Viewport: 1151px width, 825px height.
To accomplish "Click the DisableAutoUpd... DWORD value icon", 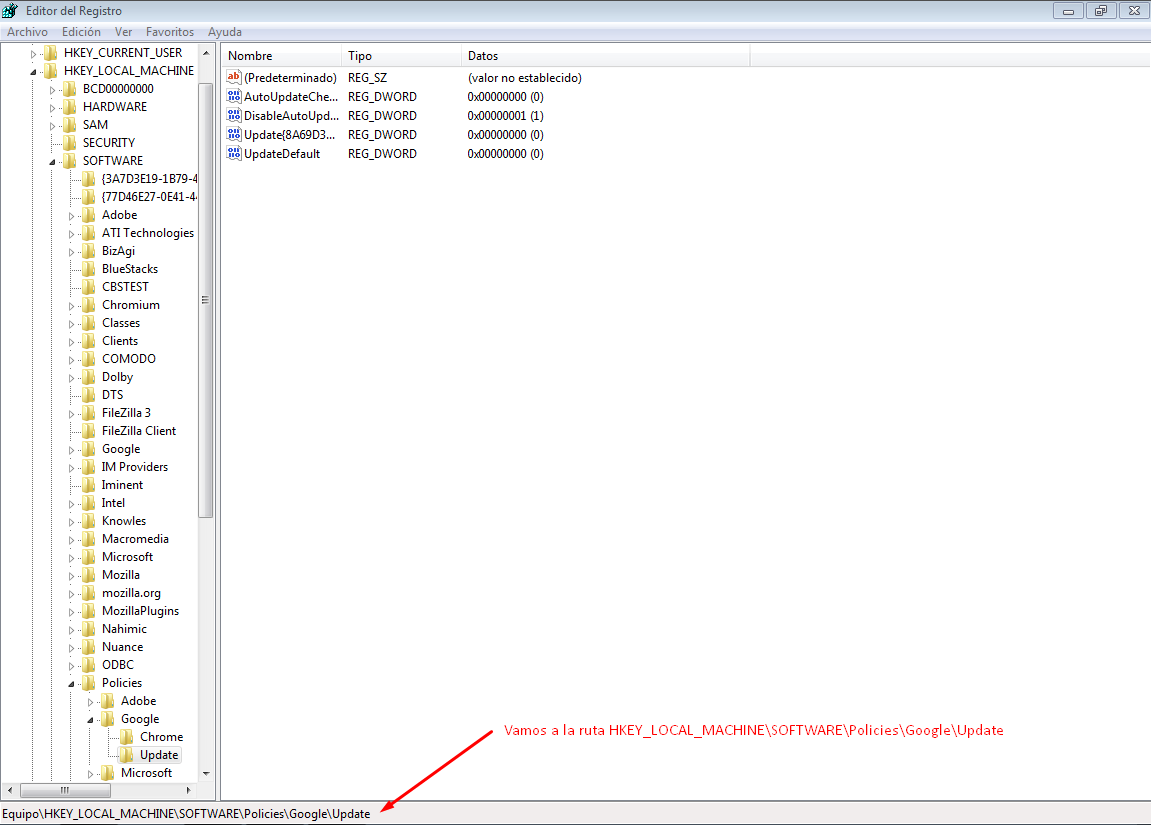I will pyautogui.click(x=233, y=115).
